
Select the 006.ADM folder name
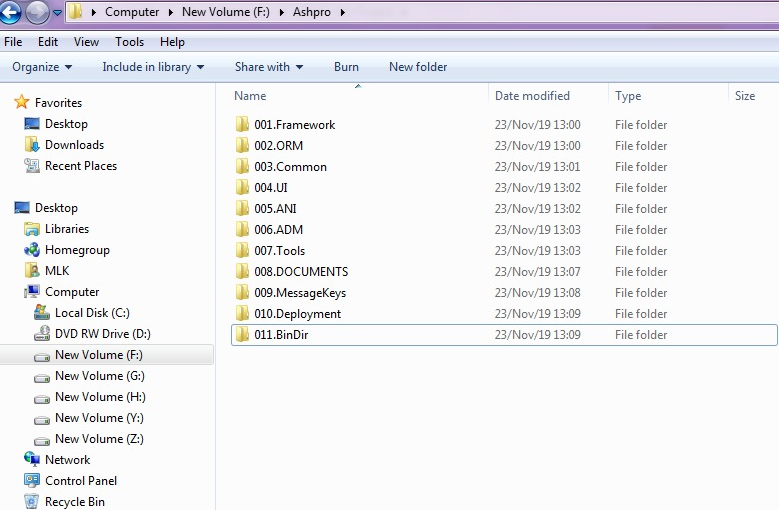point(278,229)
